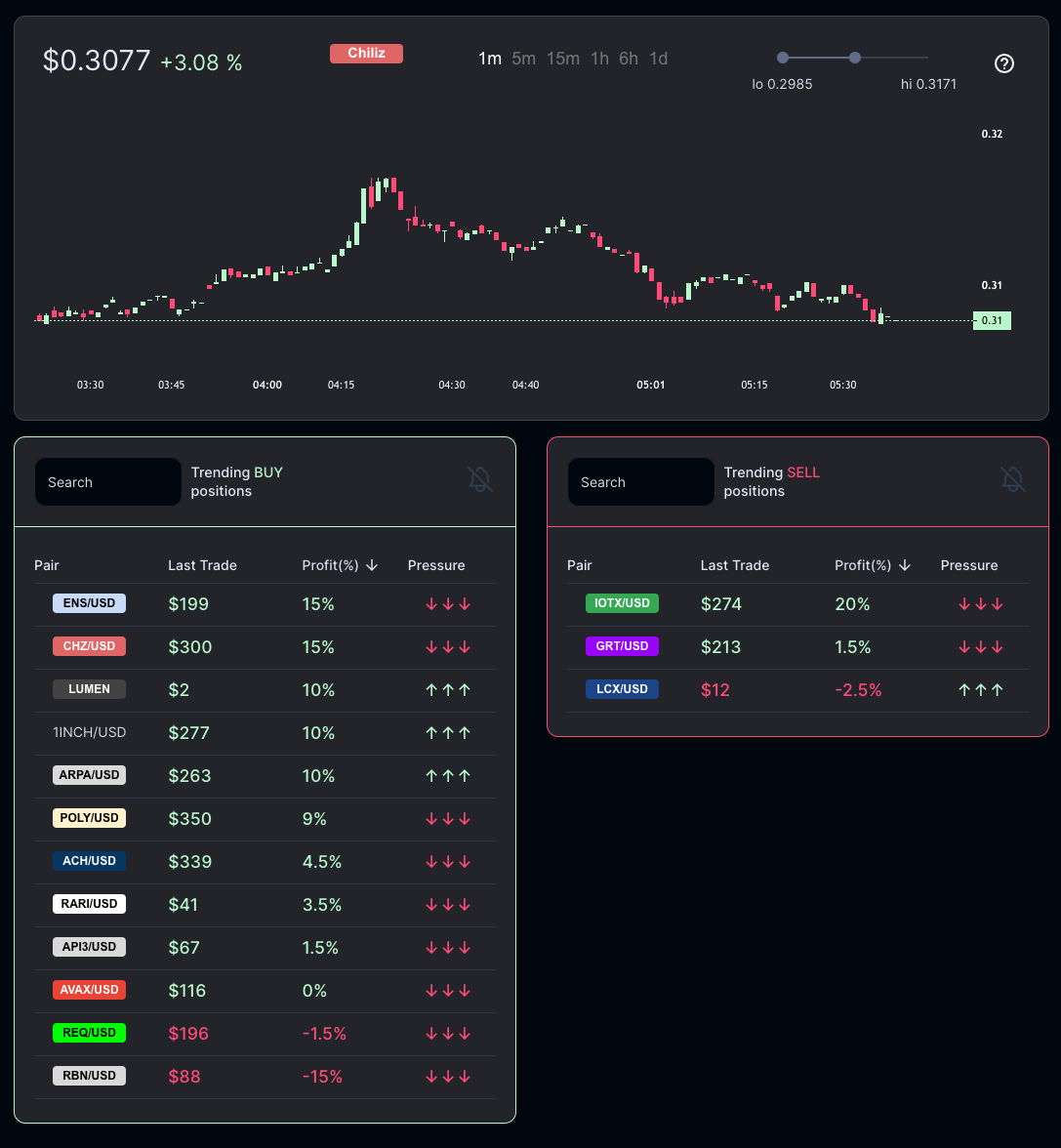Screen dimensions: 1061x1148
Task: Select the CHZ/USD pair badge
Action: pyautogui.click(x=89, y=646)
